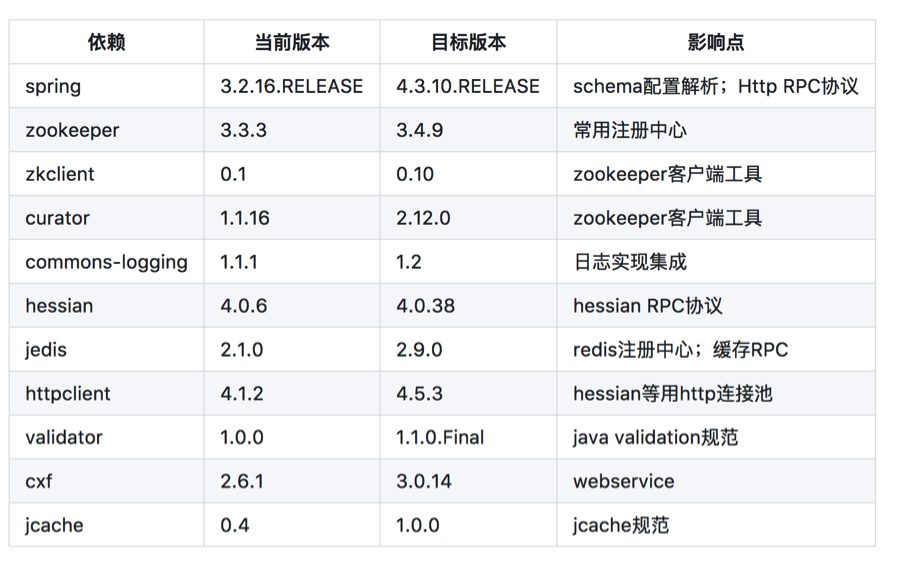Click the 4.1.2 version cell

(x=292, y=393)
